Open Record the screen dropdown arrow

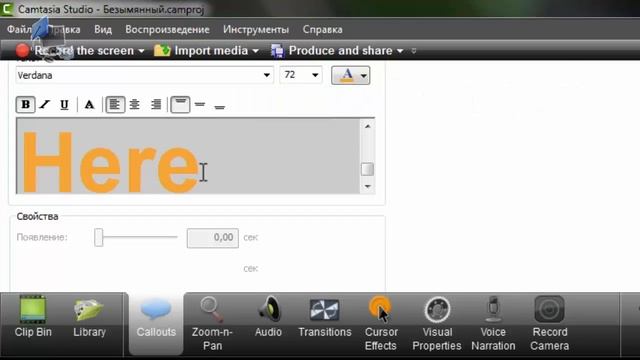tap(141, 51)
